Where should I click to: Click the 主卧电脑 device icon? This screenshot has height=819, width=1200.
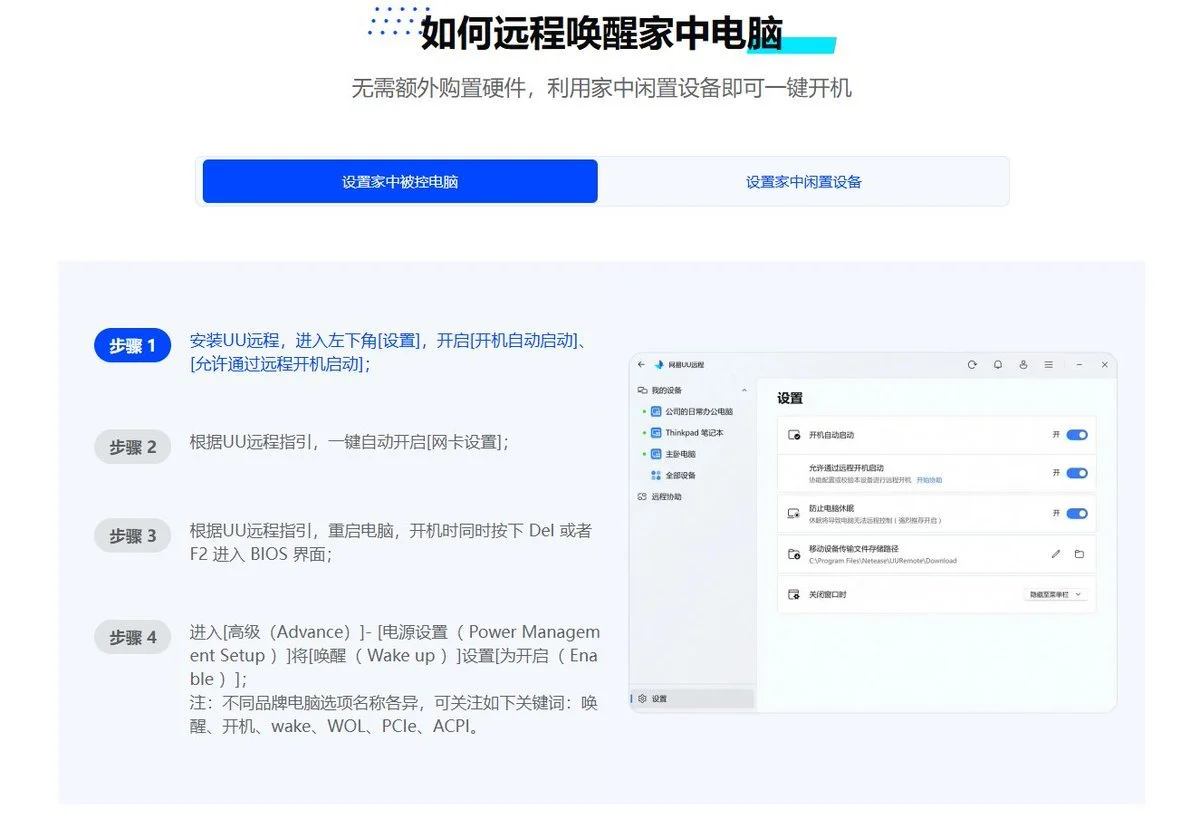coord(656,454)
